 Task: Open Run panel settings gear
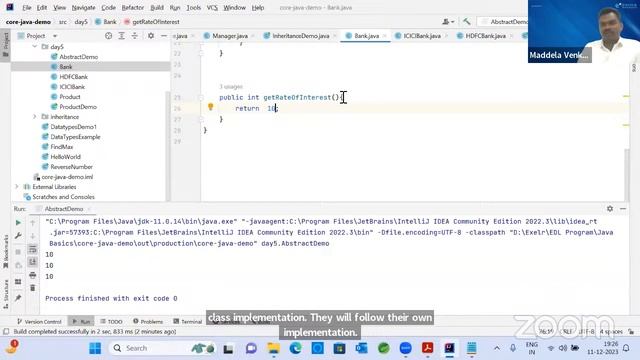[610, 209]
